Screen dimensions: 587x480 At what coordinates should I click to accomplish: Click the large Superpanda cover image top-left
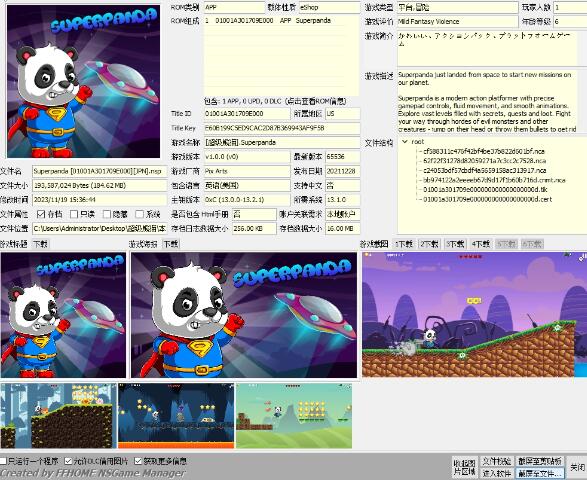[x=83, y=81]
